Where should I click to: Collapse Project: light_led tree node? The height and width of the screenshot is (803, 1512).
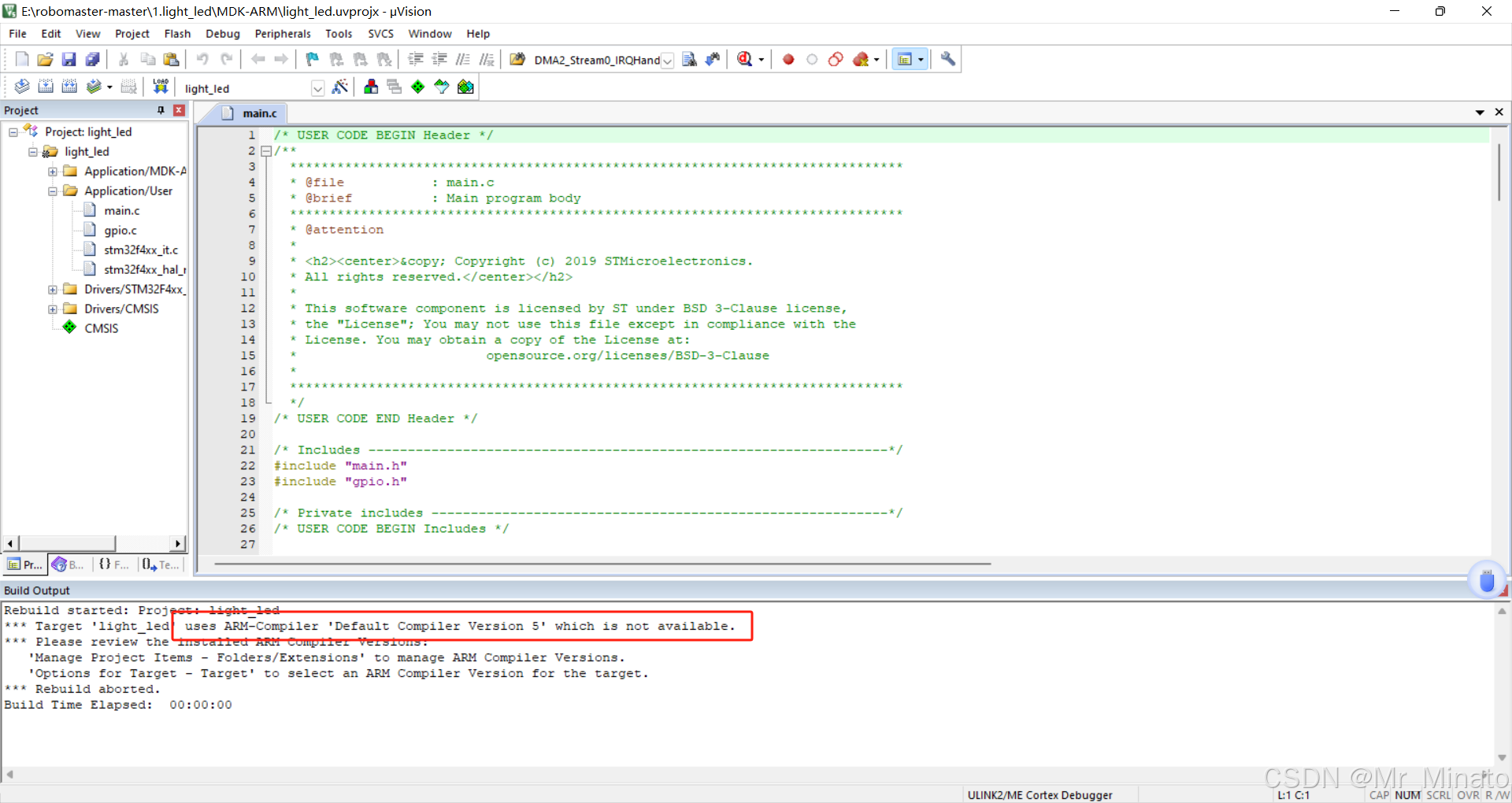click(13, 132)
